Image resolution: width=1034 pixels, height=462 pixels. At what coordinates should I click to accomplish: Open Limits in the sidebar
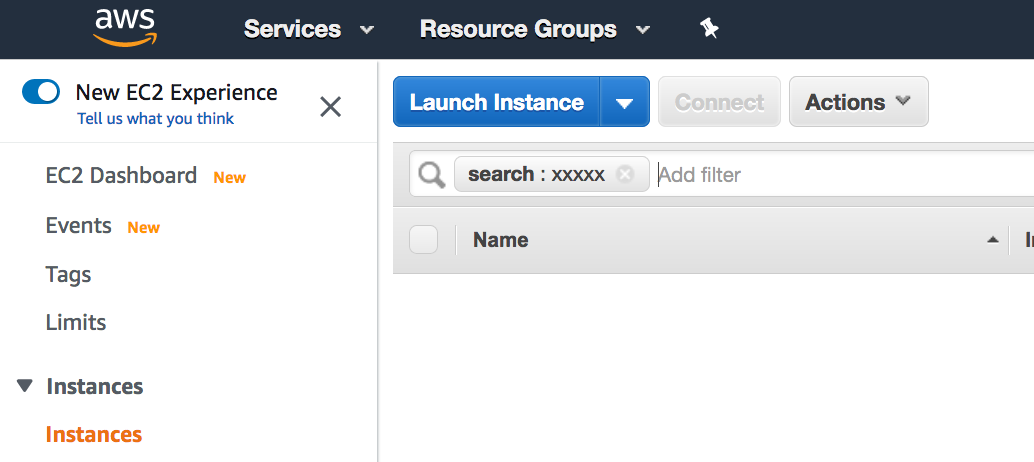[76, 322]
